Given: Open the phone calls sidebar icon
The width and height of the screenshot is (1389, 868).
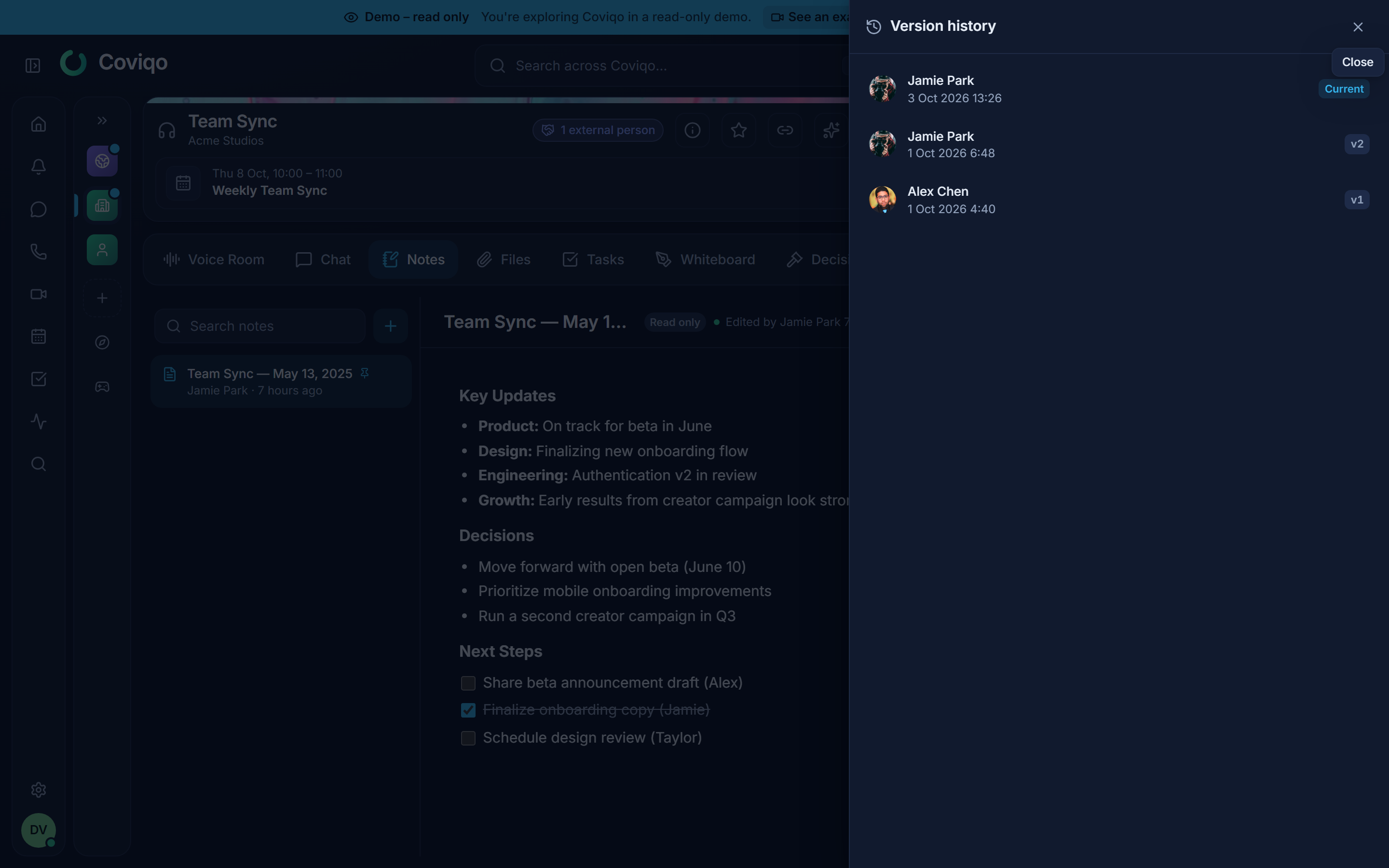Looking at the screenshot, I should coord(39,251).
